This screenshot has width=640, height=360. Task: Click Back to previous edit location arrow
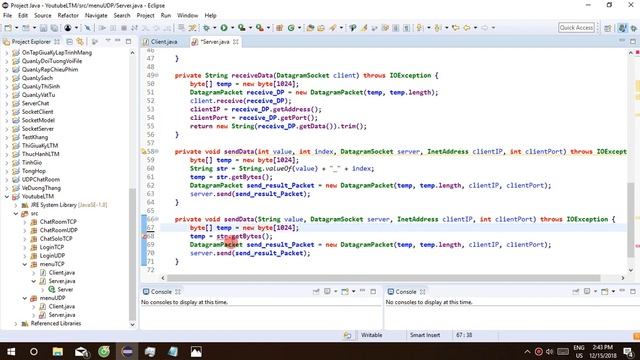tap(467, 28)
